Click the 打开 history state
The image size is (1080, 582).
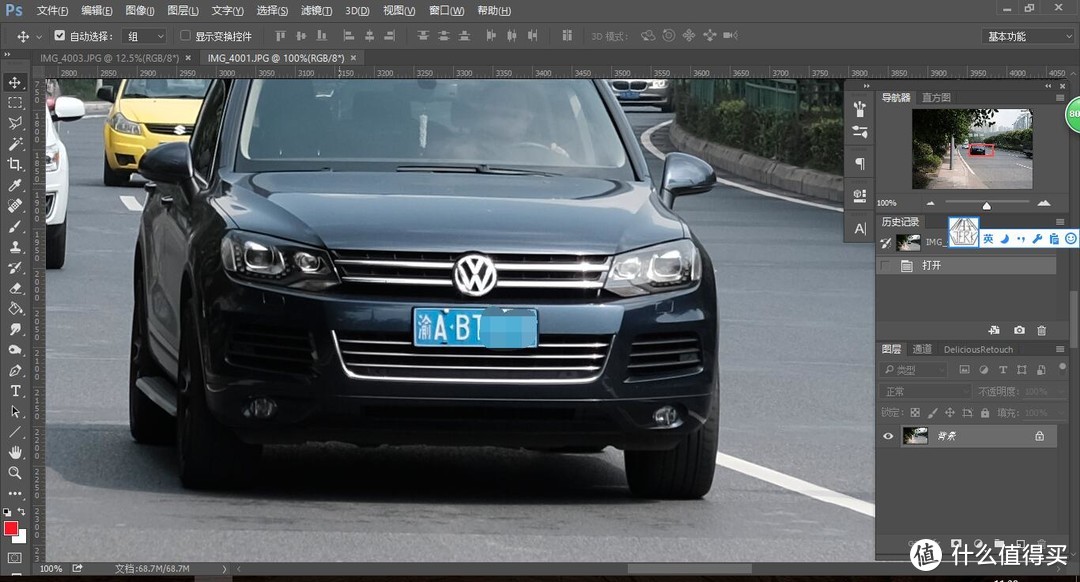(932, 266)
